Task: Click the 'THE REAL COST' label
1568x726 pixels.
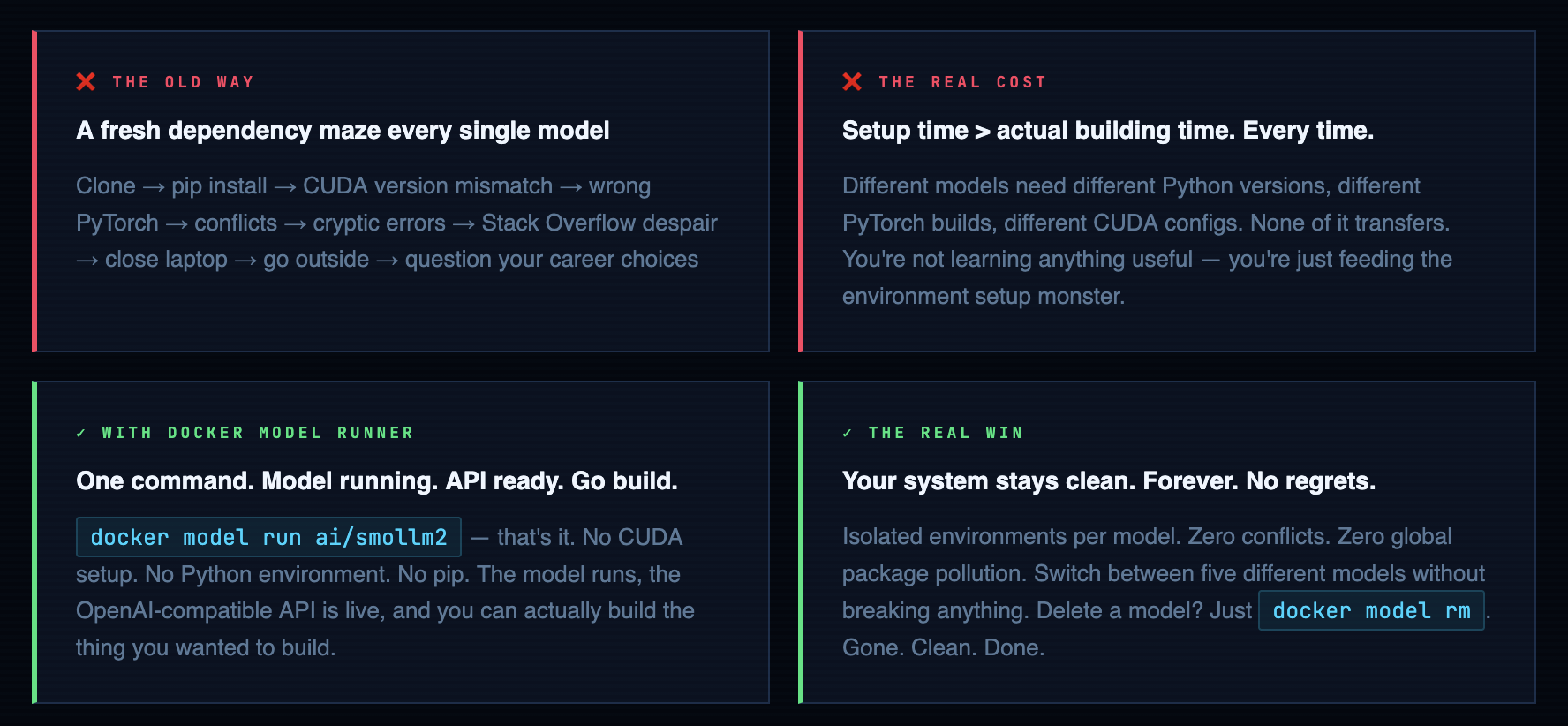Action: coord(962,82)
